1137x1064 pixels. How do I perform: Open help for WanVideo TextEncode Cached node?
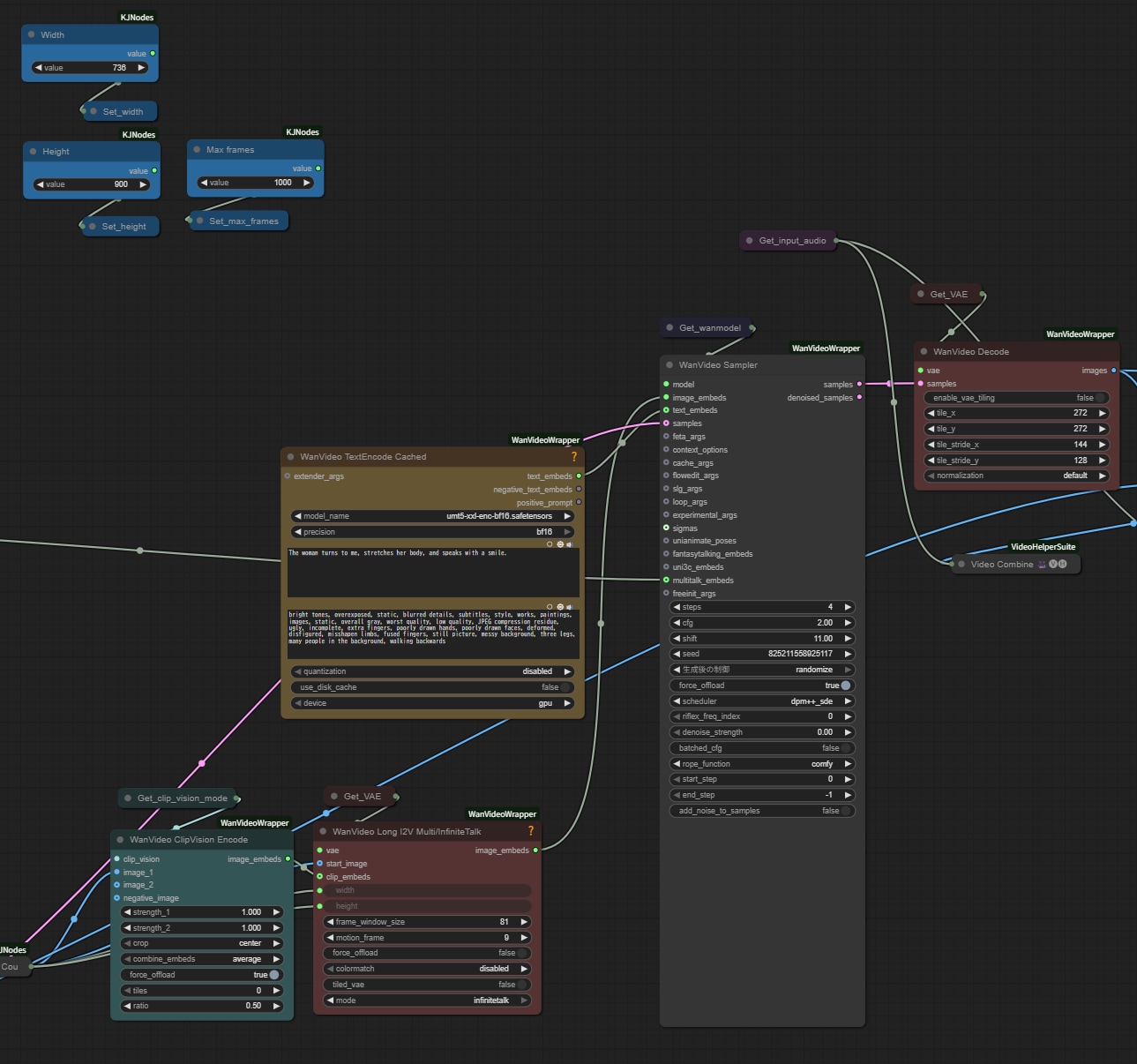pyautogui.click(x=574, y=457)
